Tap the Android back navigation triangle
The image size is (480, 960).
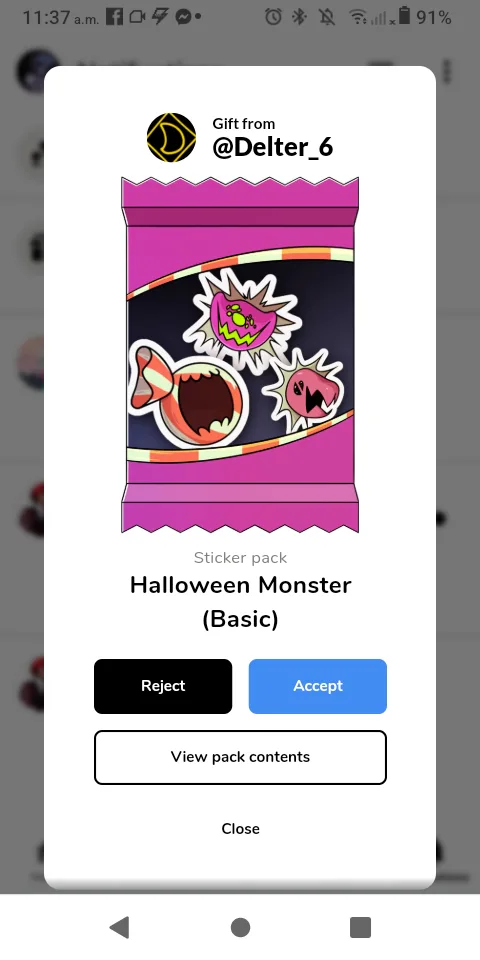[x=119, y=928]
